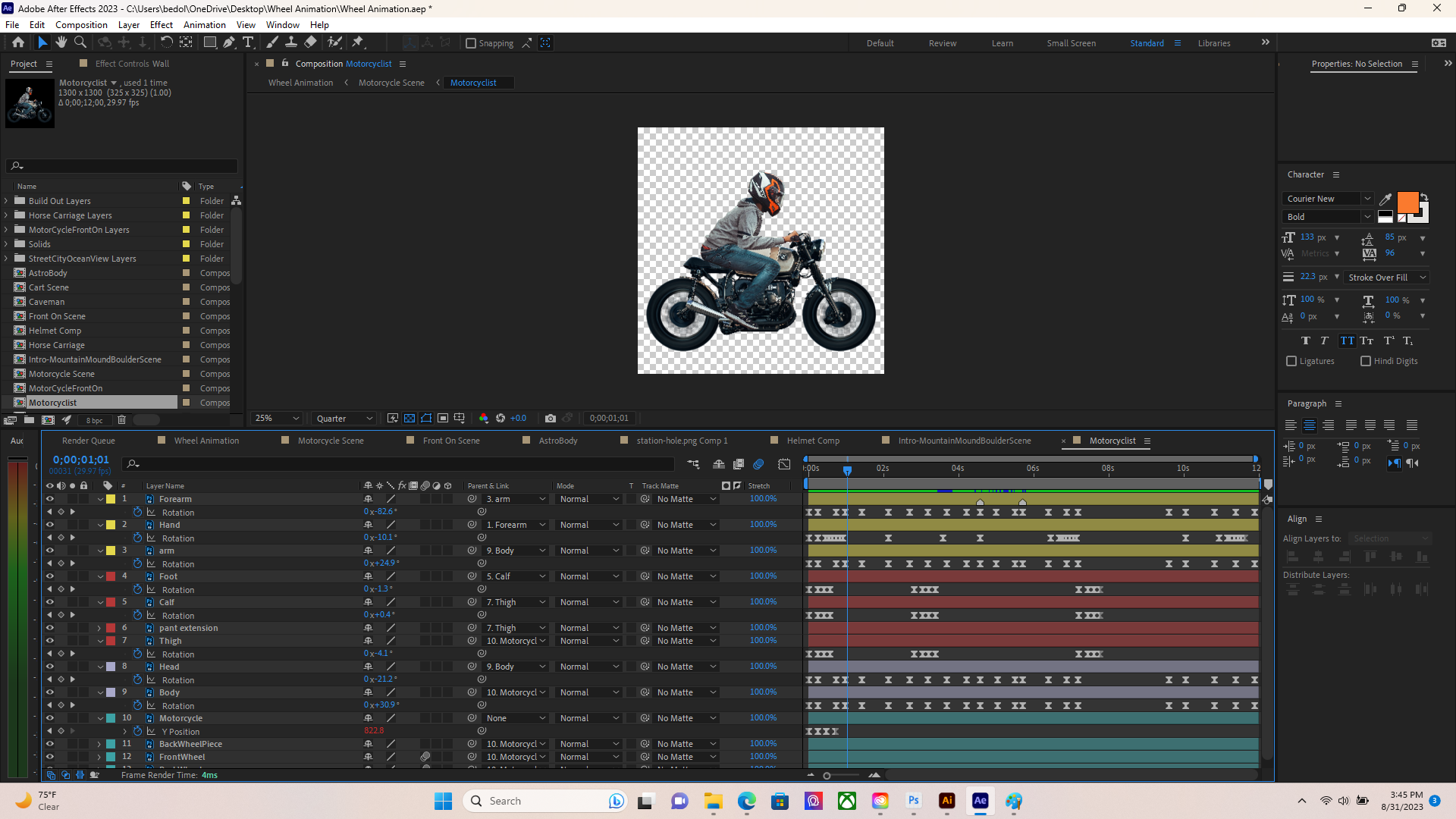Screen dimensions: 1456x819
Task: Open the 25% magnification dropdown
Action: (277, 418)
